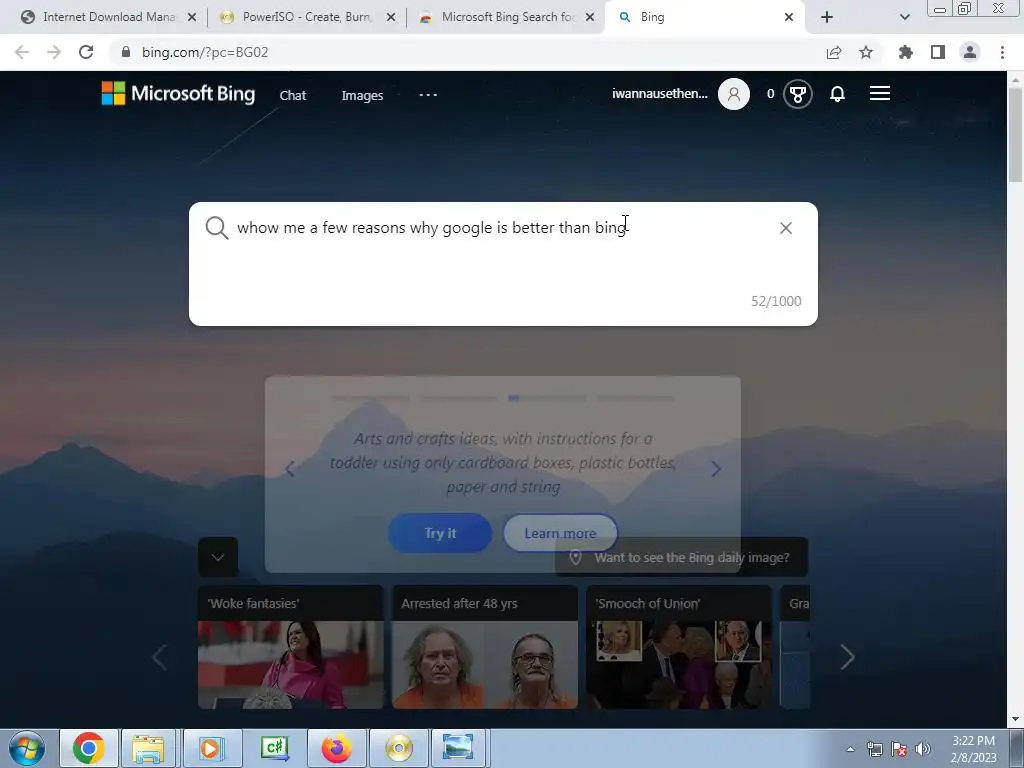Screen dimensions: 1024x768
Task: Click Want to see the Bing daily image
Action: [x=681, y=558]
